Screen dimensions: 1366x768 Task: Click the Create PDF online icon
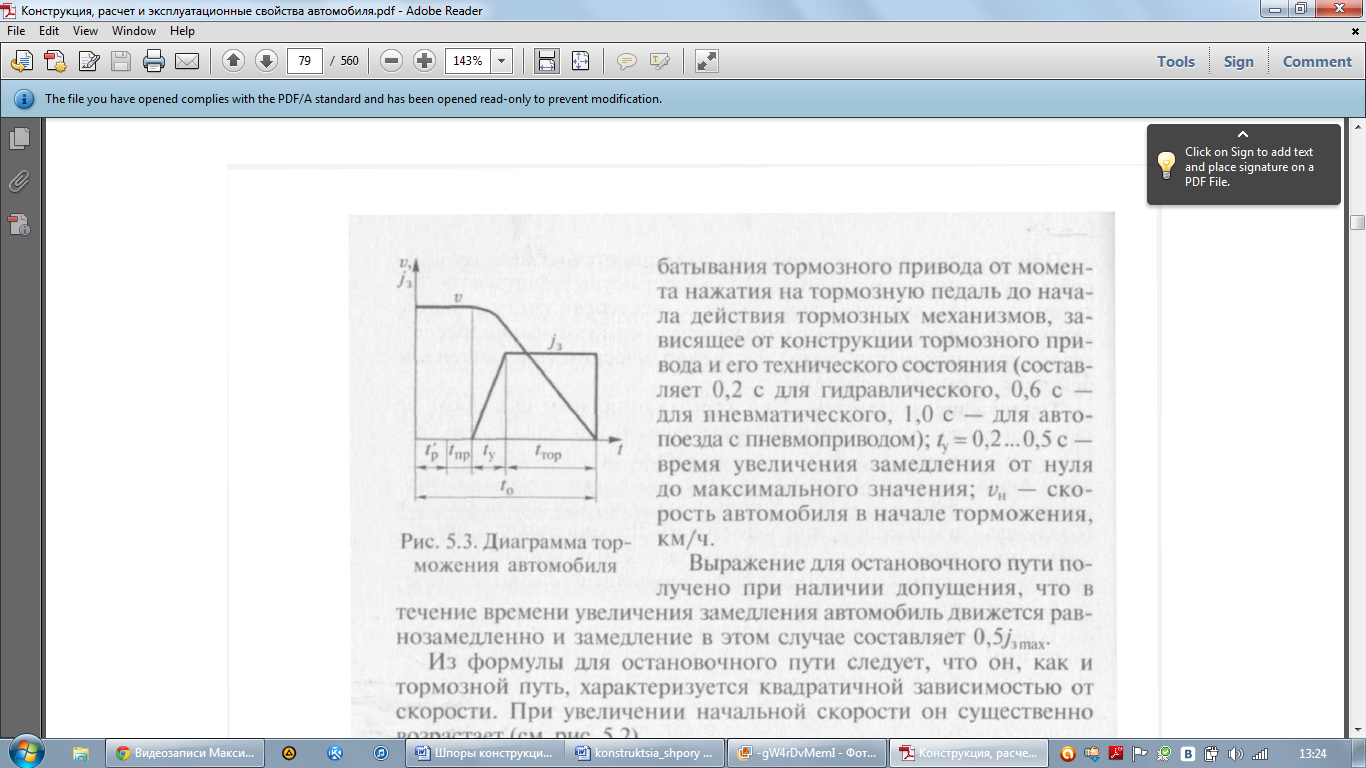[x=55, y=61]
